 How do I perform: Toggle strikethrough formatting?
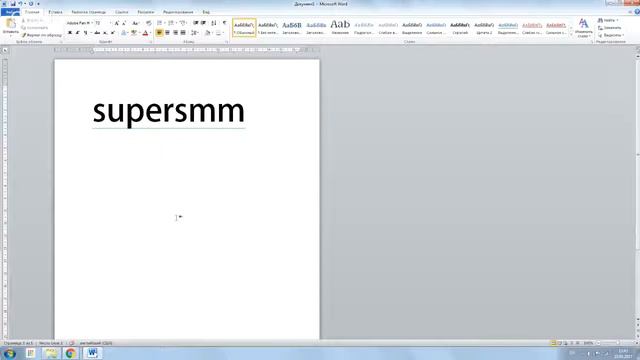(x=97, y=33)
